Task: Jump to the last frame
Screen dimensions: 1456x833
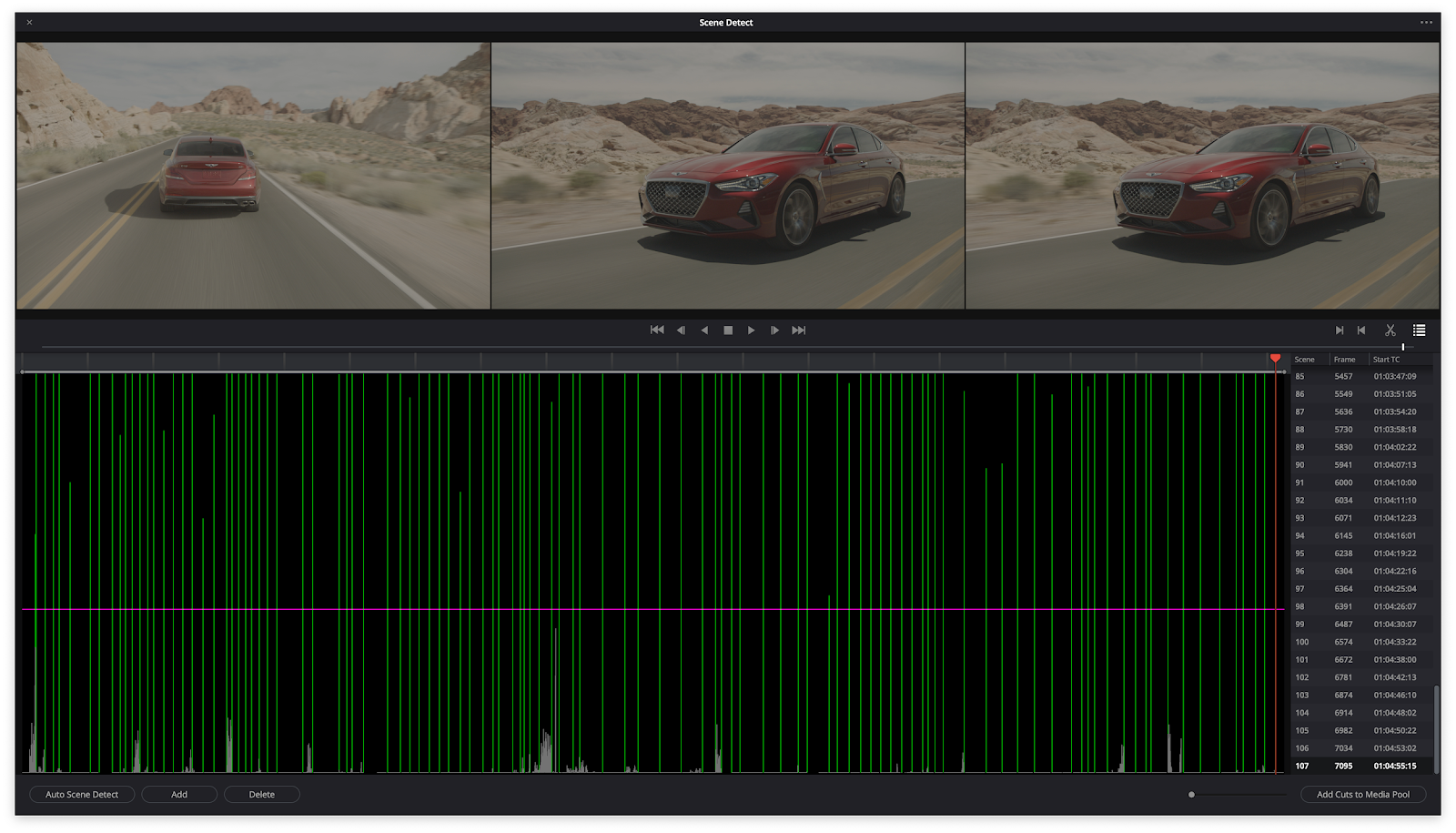Action: 799,330
